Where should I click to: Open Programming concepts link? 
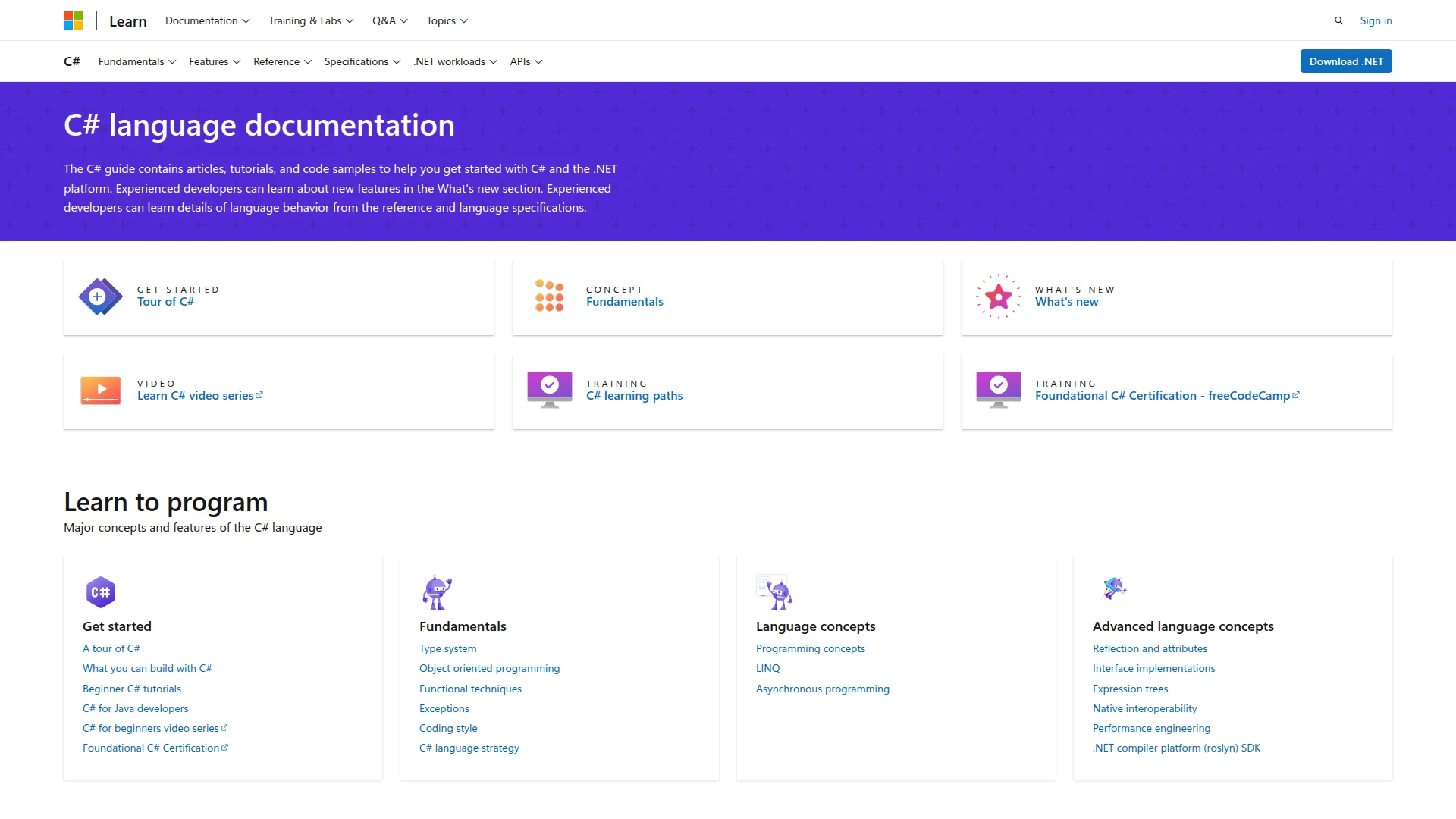(x=811, y=648)
